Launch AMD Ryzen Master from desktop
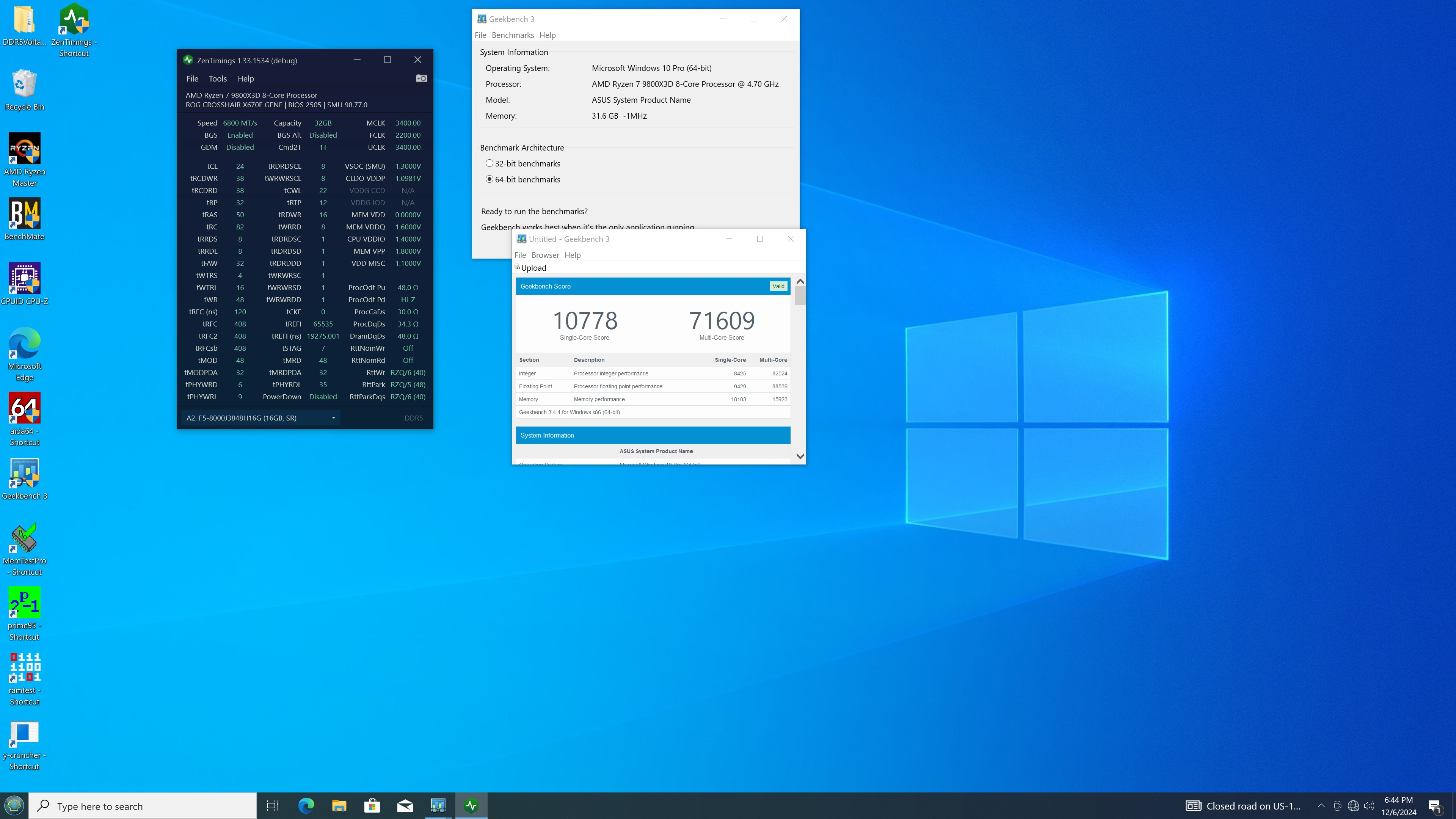The height and width of the screenshot is (819, 1456). tap(24, 160)
